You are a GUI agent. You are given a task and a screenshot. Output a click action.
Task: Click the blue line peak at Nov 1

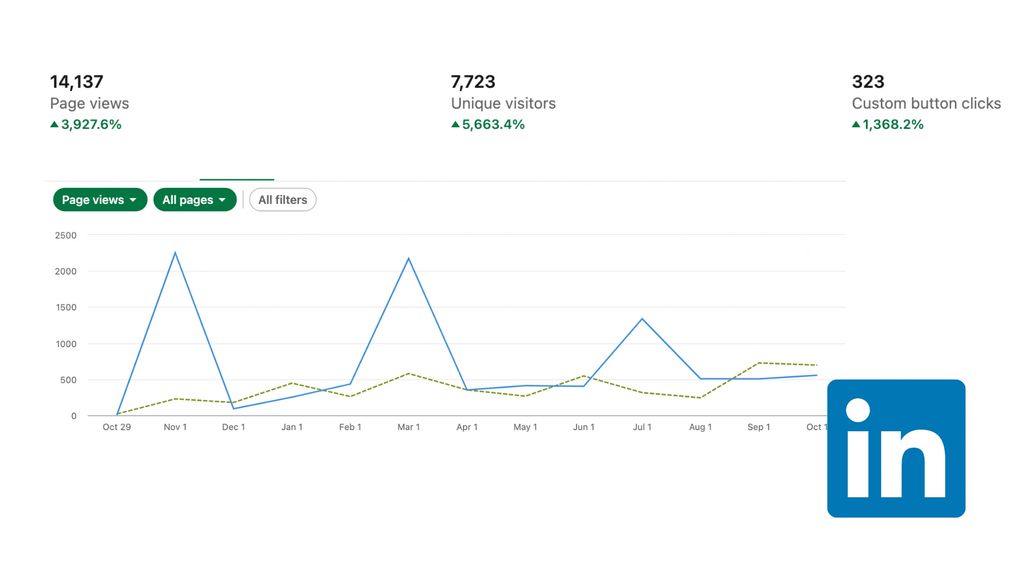tap(175, 253)
